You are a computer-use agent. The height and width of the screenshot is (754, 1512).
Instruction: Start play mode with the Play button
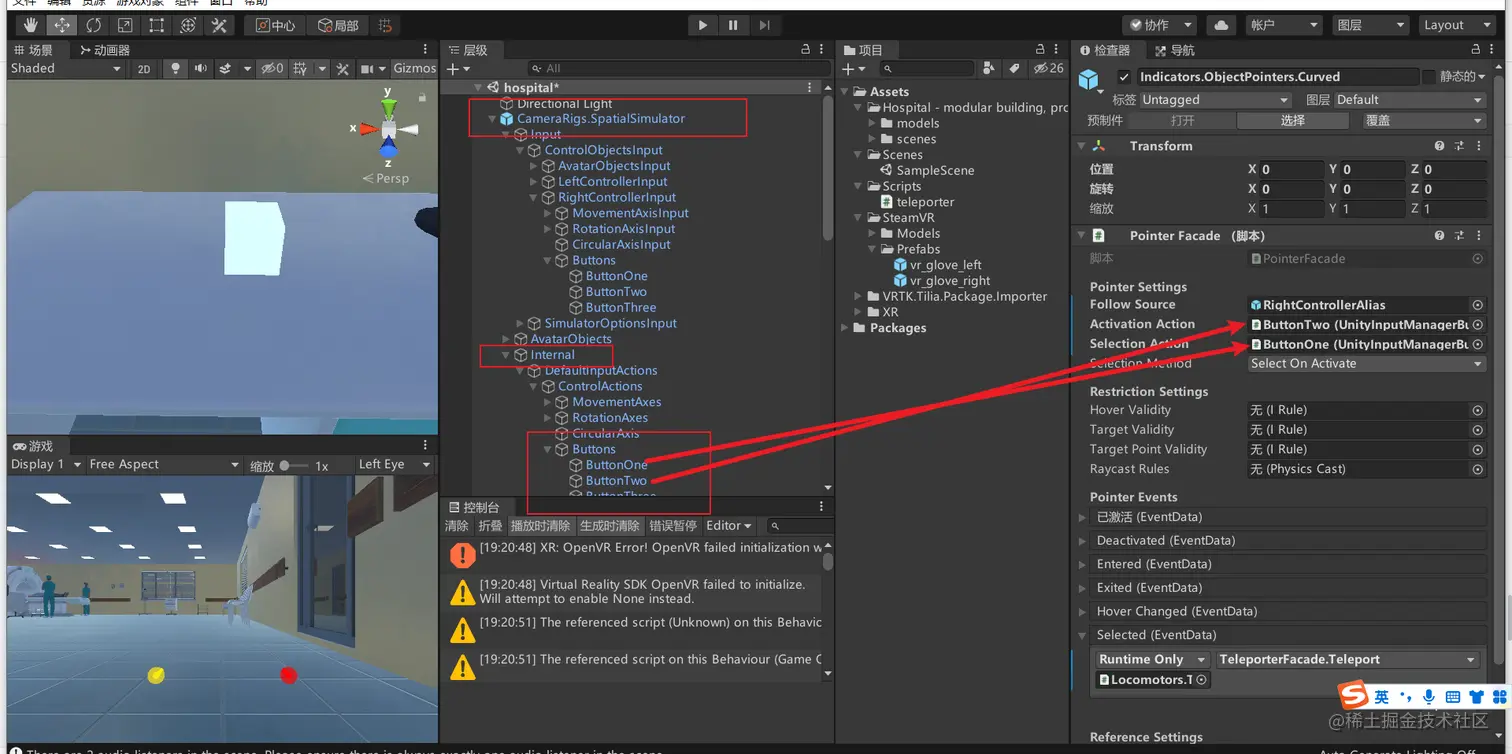click(703, 25)
